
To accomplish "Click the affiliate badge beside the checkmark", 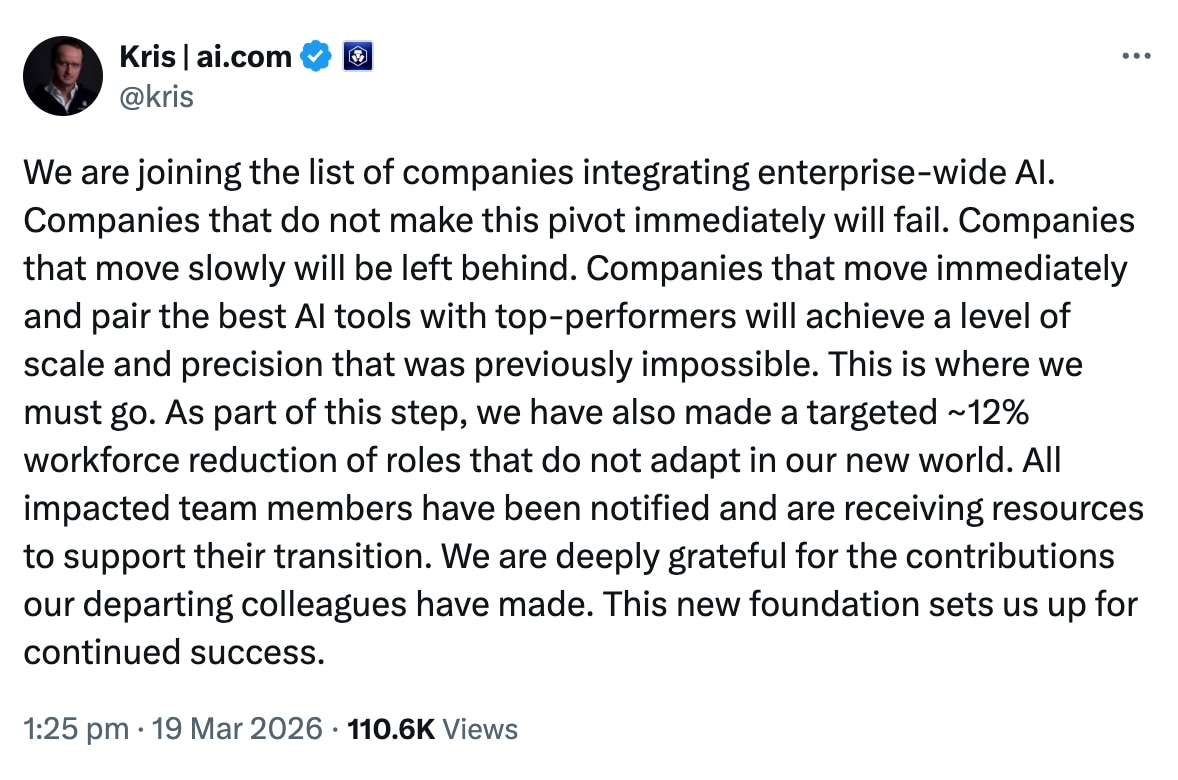I will click(359, 57).
